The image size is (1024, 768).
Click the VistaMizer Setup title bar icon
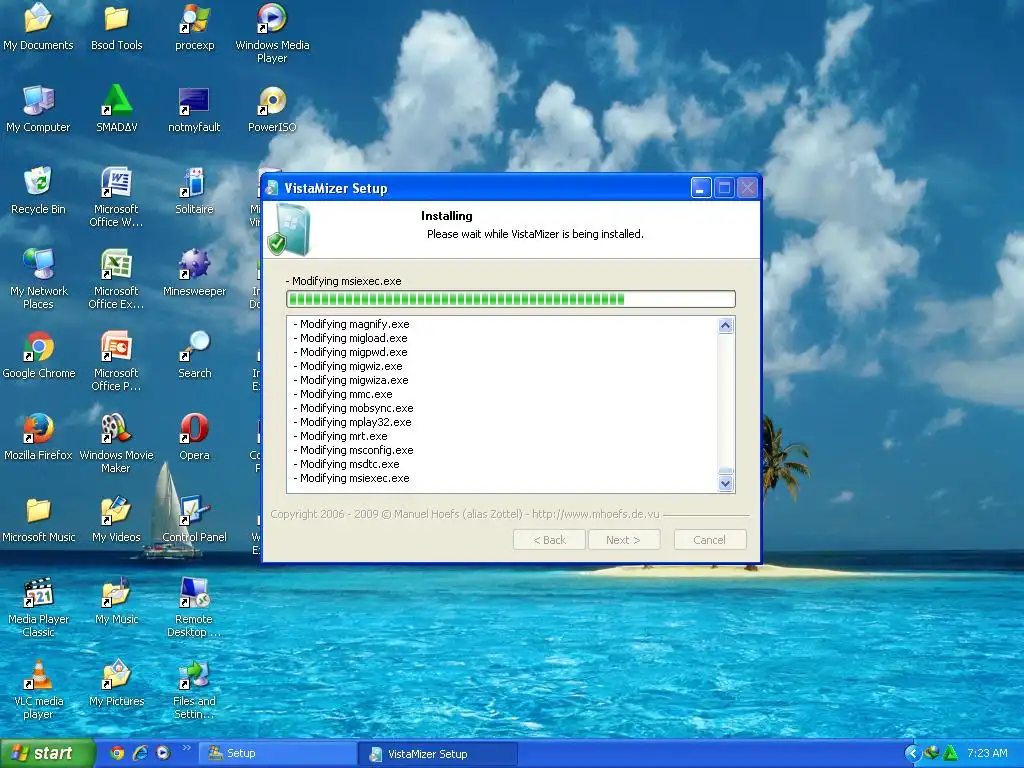click(x=272, y=188)
